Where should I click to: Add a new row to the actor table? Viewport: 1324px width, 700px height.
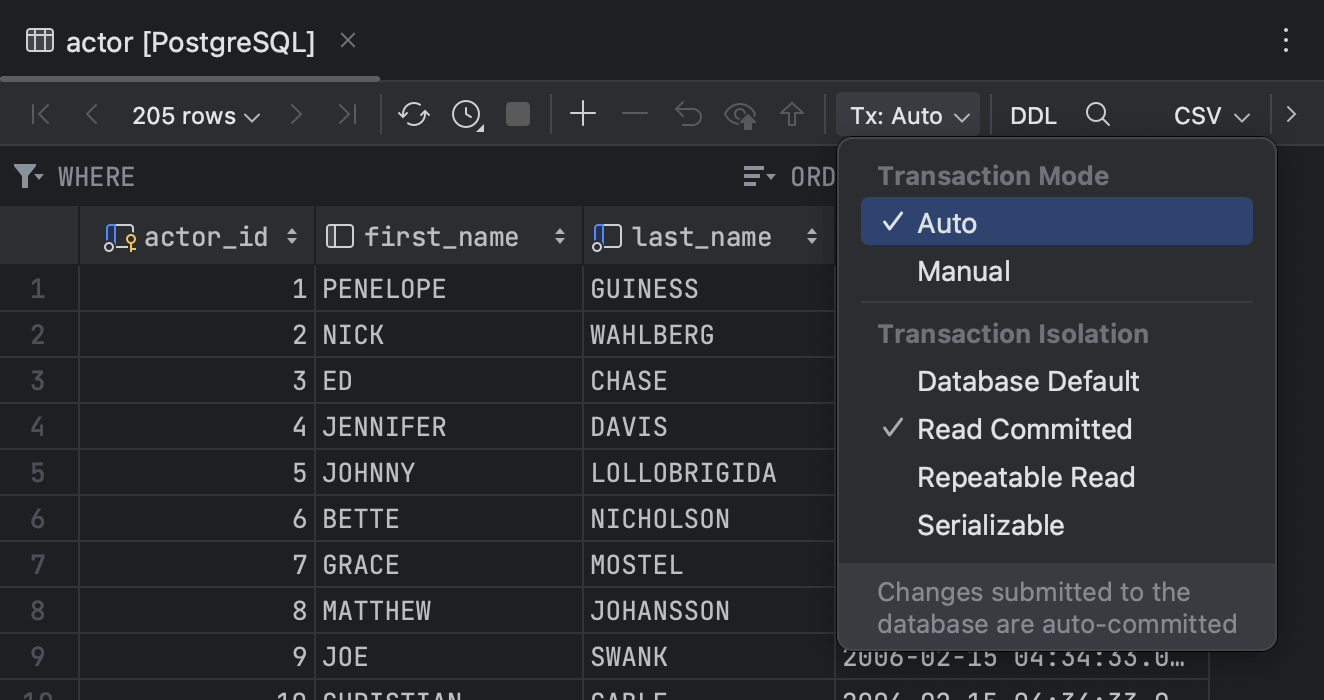pos(583,114)
